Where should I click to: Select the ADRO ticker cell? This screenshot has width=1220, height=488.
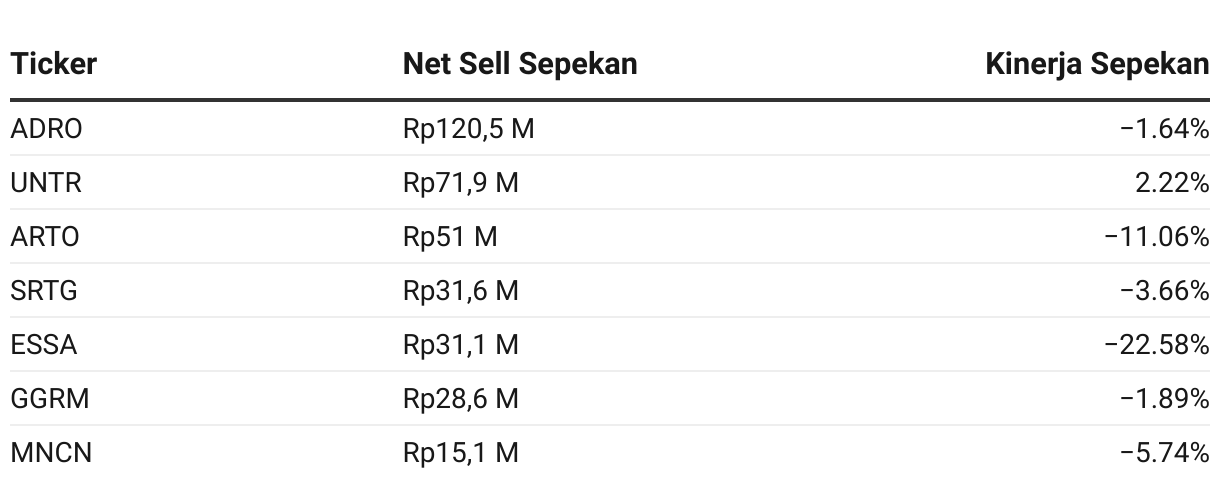point(47,129)
